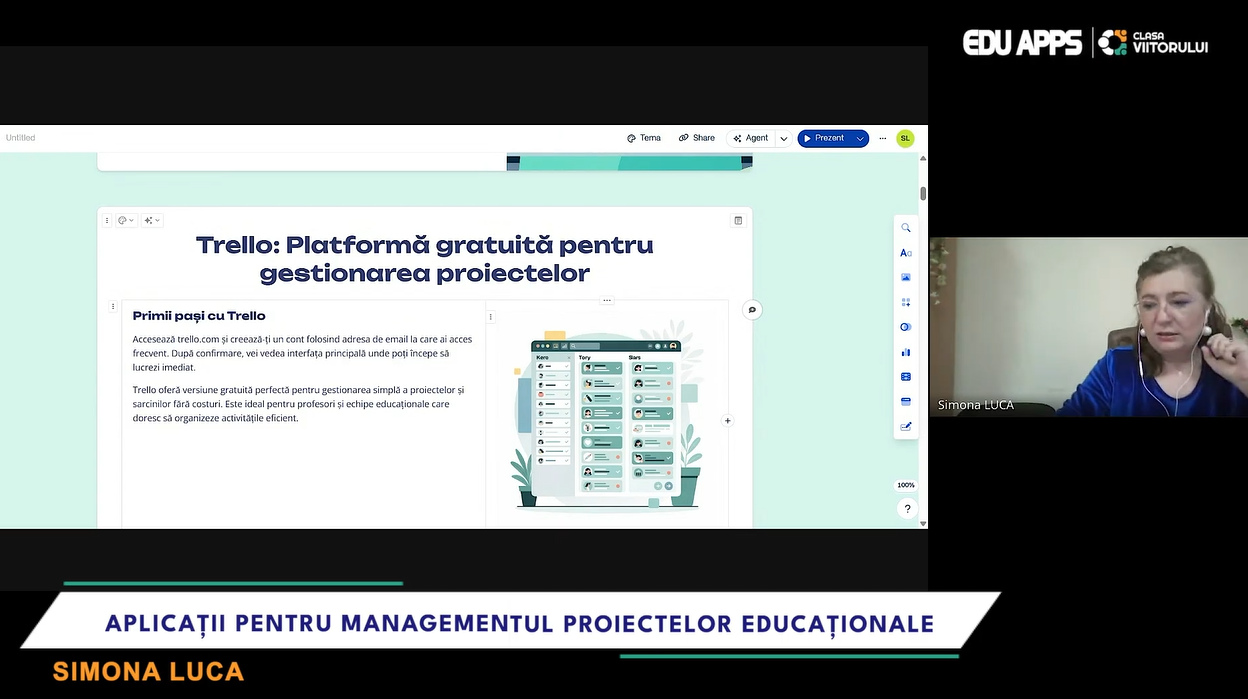The height and width of the screenshot is (699, 1248).
Task: Add a block with the plus icon
Action: pyautogui.click(x=727, y=421)
